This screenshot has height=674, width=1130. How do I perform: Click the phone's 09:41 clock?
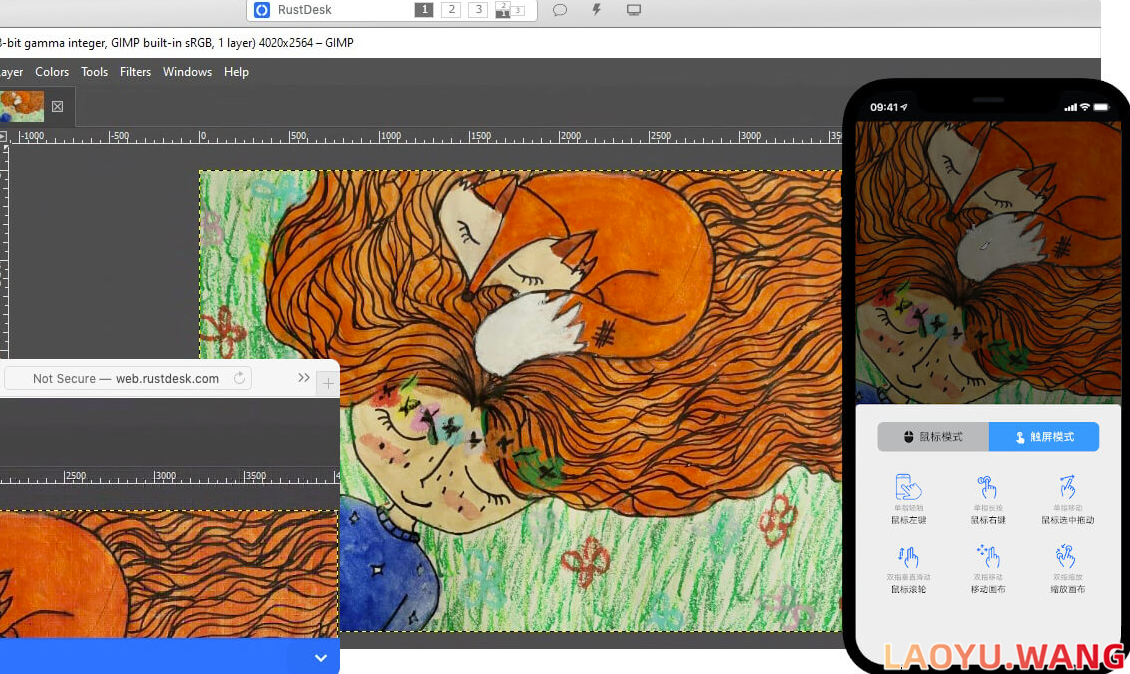click(884, 107)
